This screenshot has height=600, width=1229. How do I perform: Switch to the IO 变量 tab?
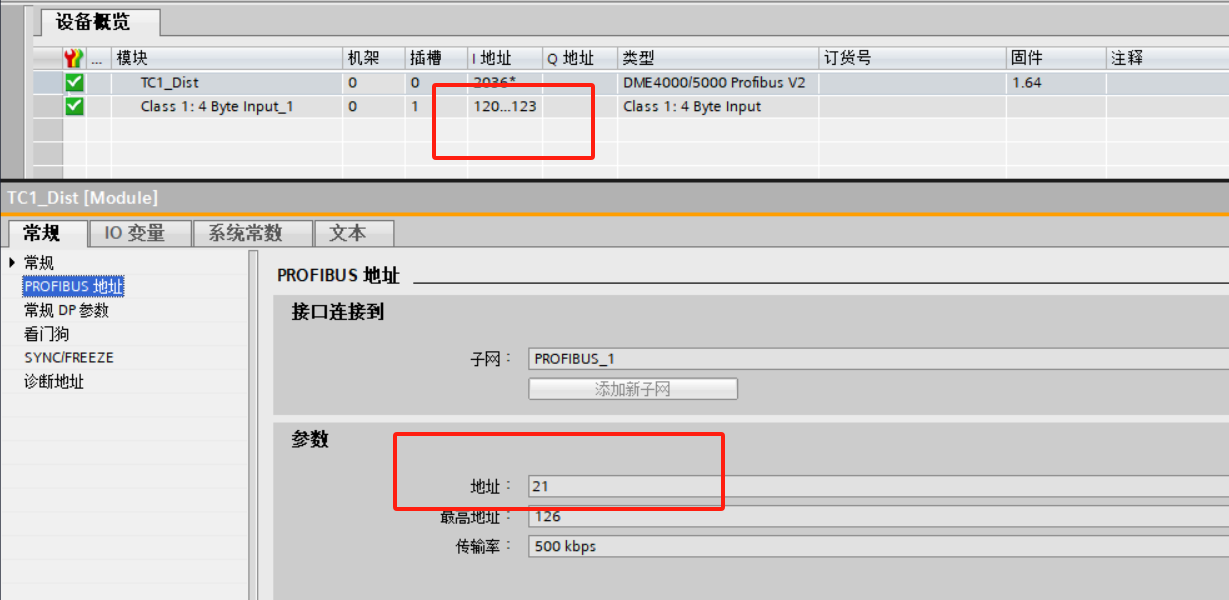pos(134,233)
